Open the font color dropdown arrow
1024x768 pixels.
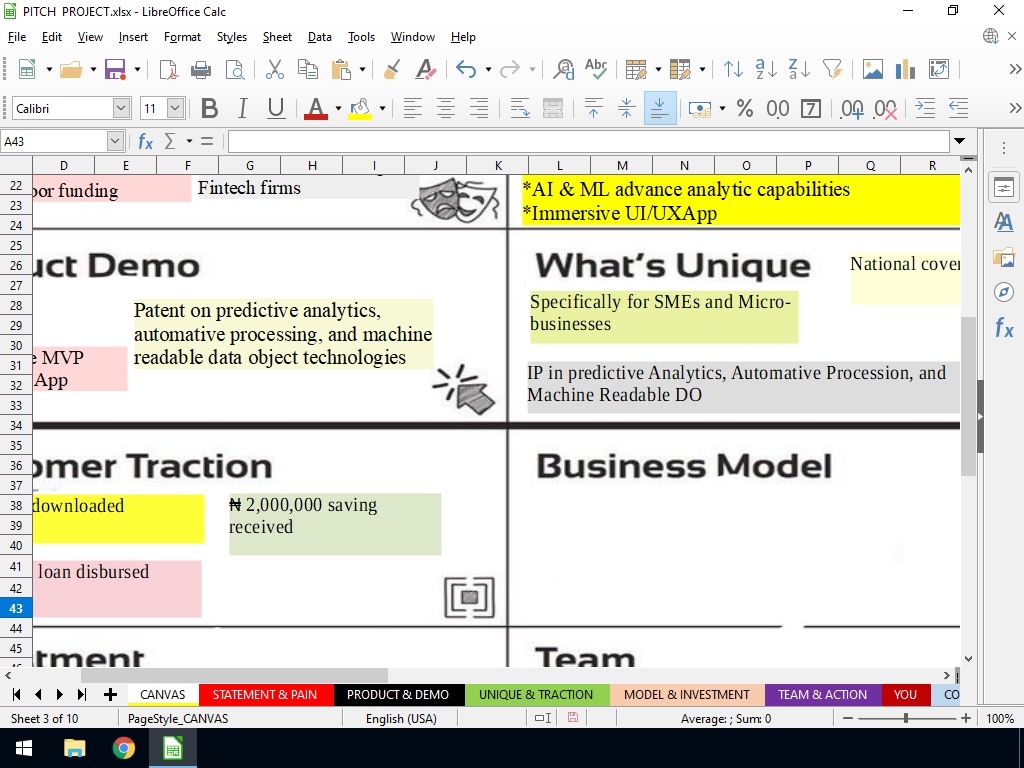pos(338,108)
